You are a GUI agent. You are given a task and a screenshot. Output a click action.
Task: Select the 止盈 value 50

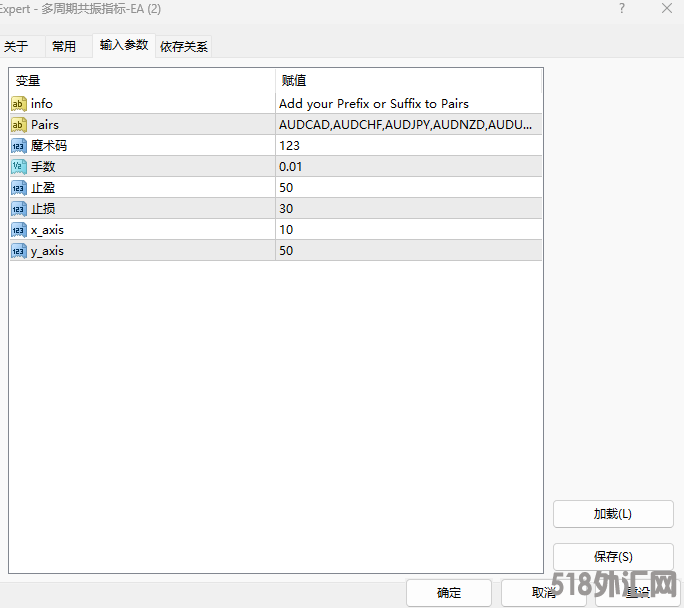(408, 188)
